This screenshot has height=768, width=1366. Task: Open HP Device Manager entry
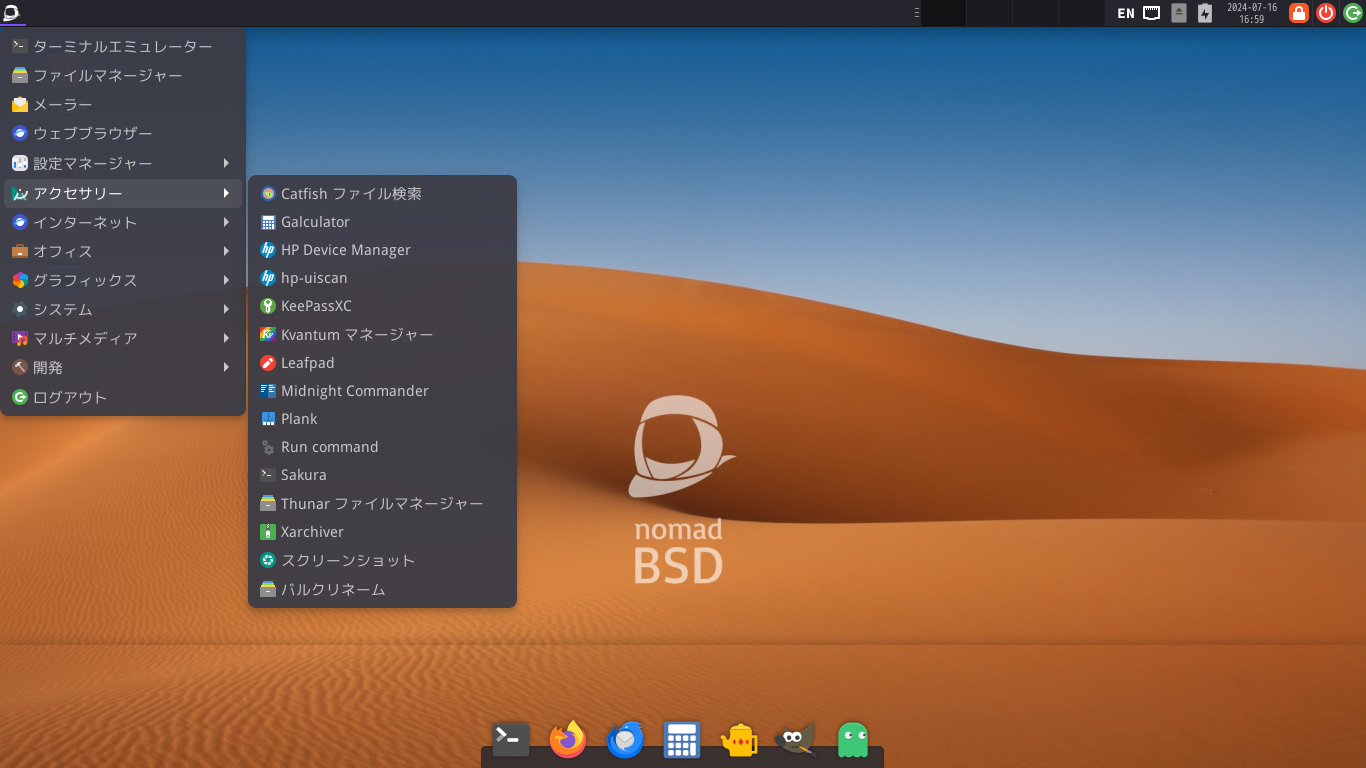(382, 250)
